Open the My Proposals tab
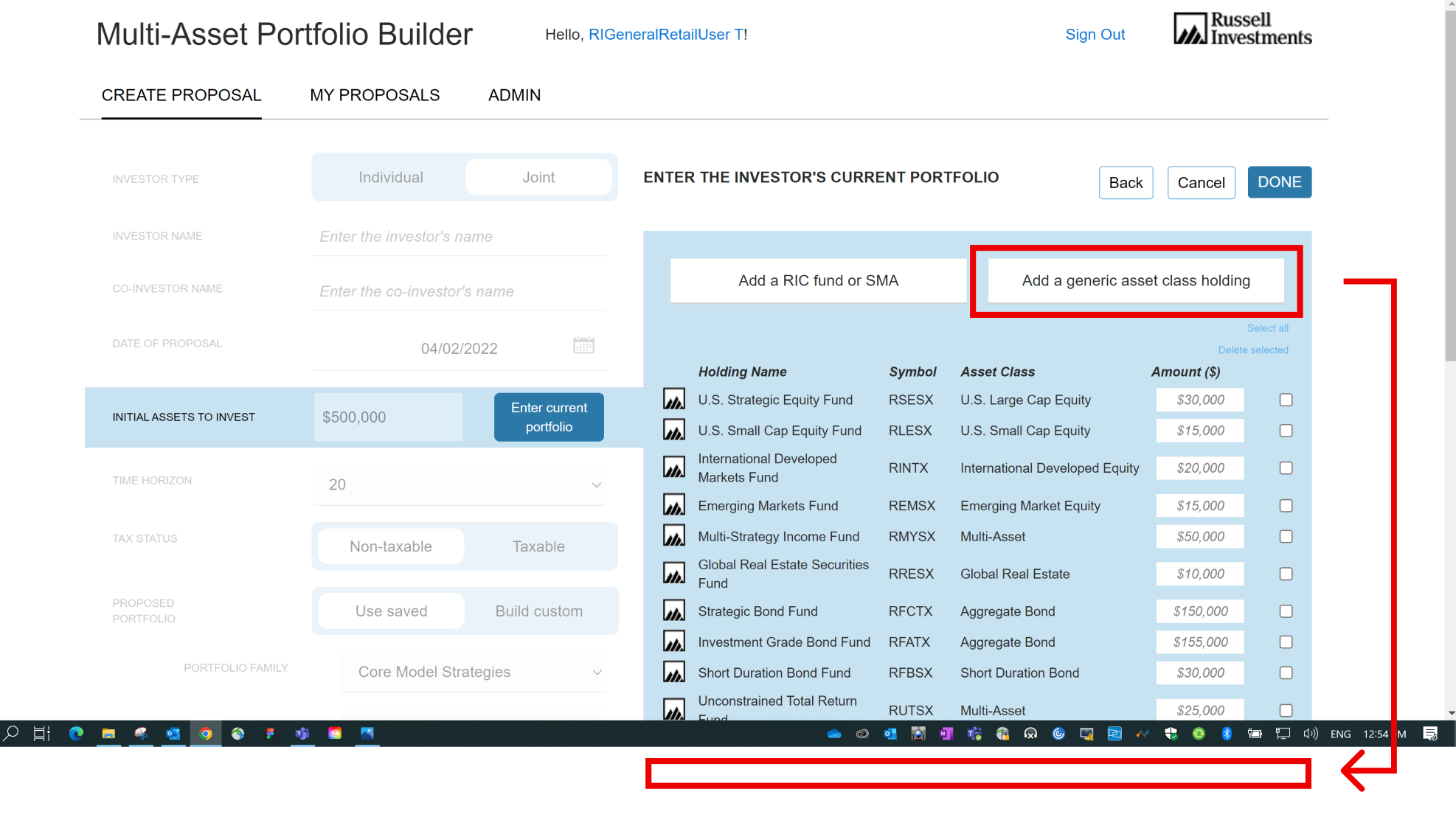The image size is (1456, 834). tap(375, 95)
